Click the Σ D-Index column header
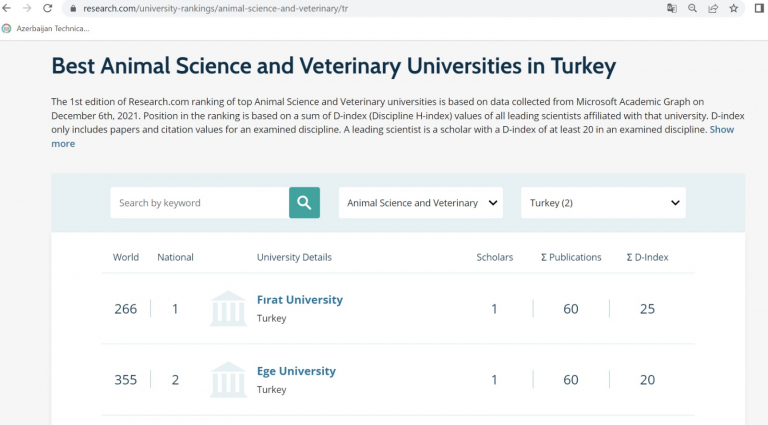Screen dimensions: 768x425 (648, 257)
